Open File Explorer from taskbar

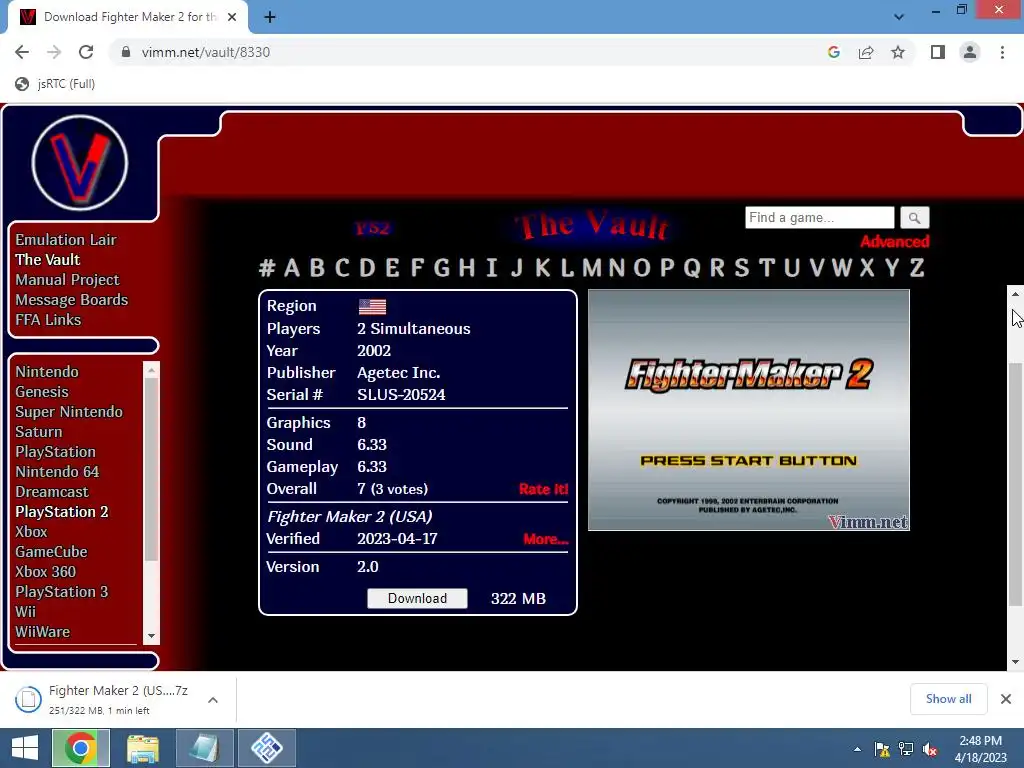142,748
